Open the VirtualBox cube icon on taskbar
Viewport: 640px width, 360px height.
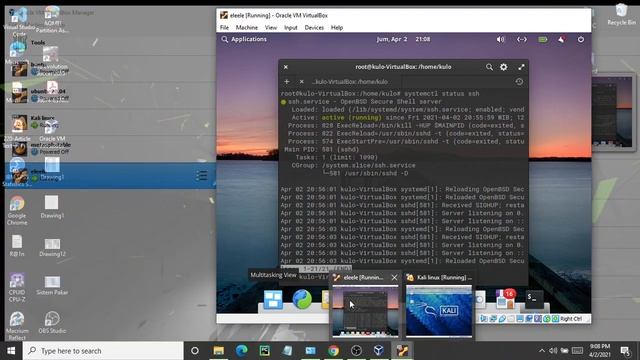pyautogui.click(x=379, y=351)
